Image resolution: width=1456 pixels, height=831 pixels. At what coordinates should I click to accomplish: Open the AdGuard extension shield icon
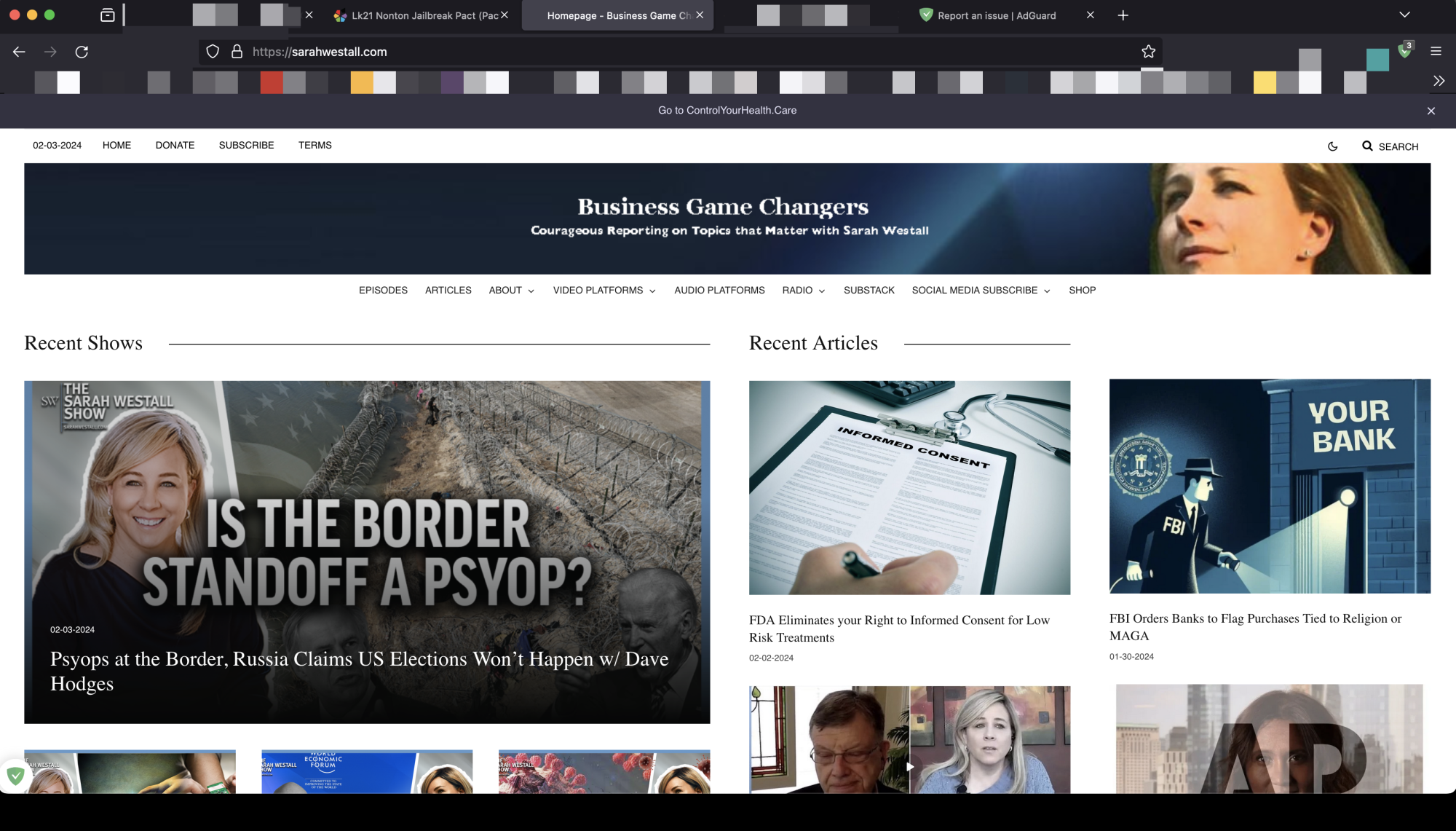[x=1404, y=51]
